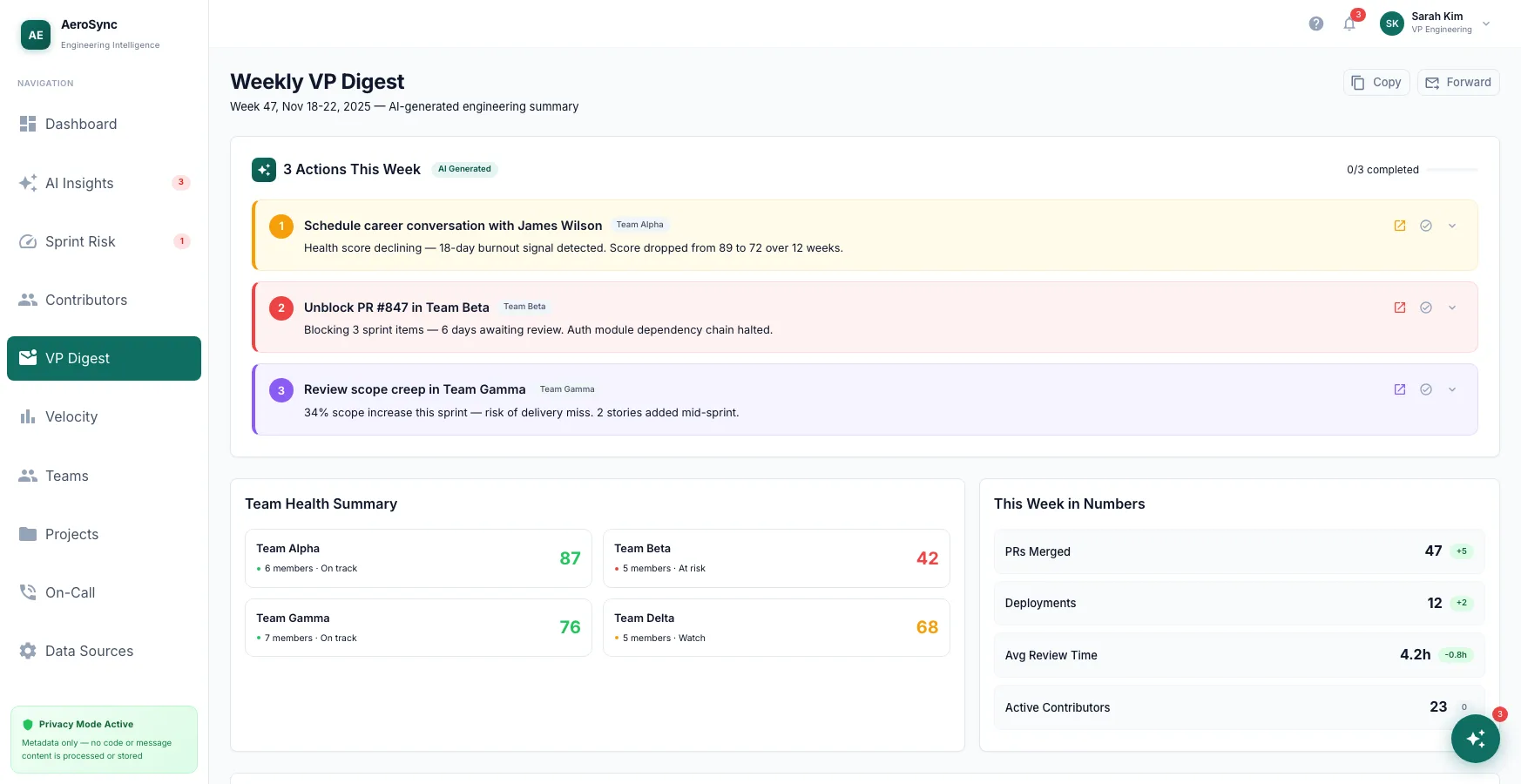Click the Avg Review Time stat row

1239,655
